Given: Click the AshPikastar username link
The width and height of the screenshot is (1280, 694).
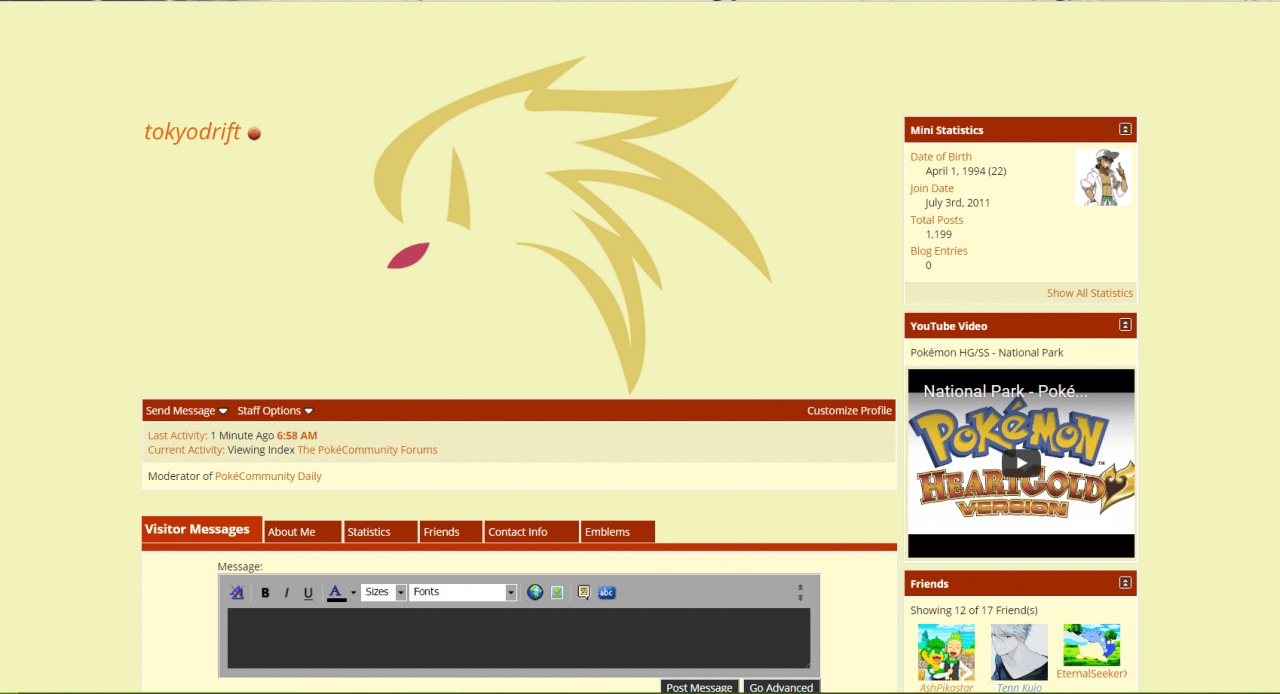Looking at the screenshot, I should pyautogui.click(x=946, y=688).
